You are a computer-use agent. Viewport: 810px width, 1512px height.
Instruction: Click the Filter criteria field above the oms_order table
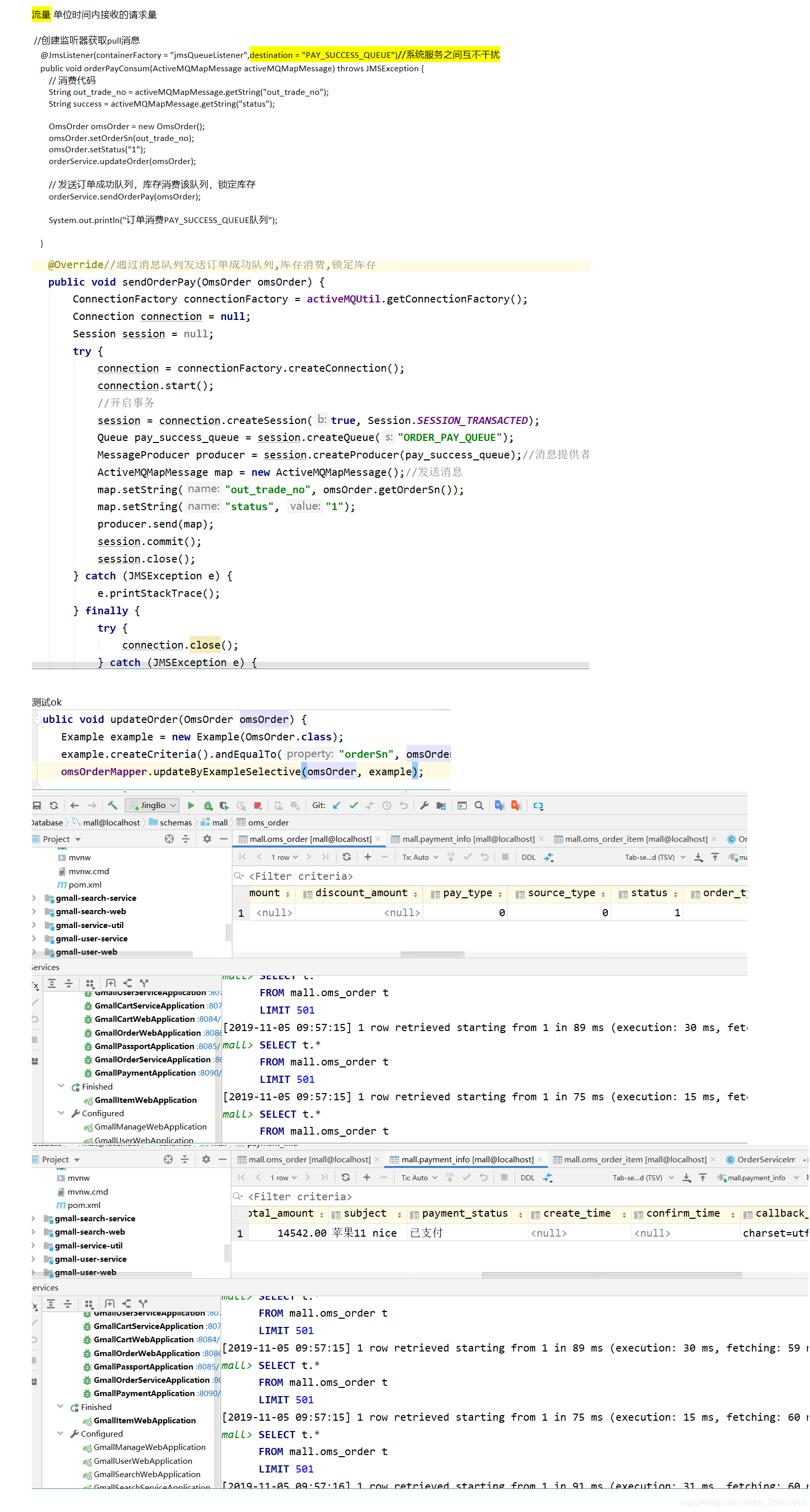tap(490, 876)
